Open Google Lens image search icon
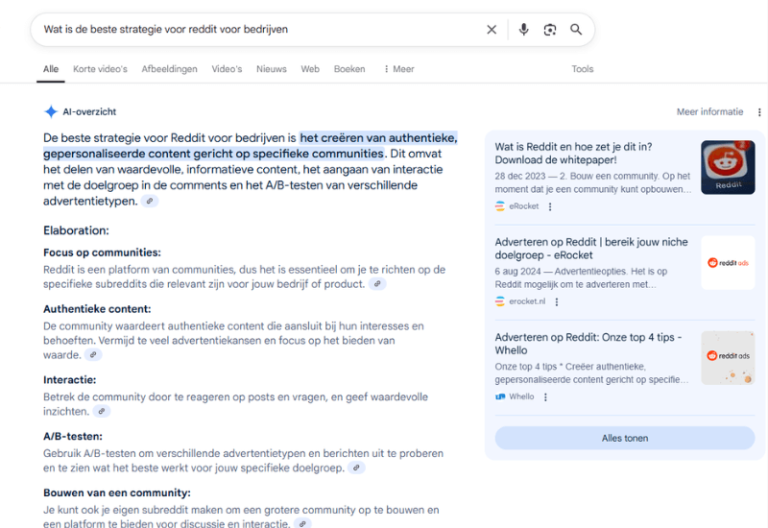The height and width of the screenshot is (528, 768). click(550, 30)
